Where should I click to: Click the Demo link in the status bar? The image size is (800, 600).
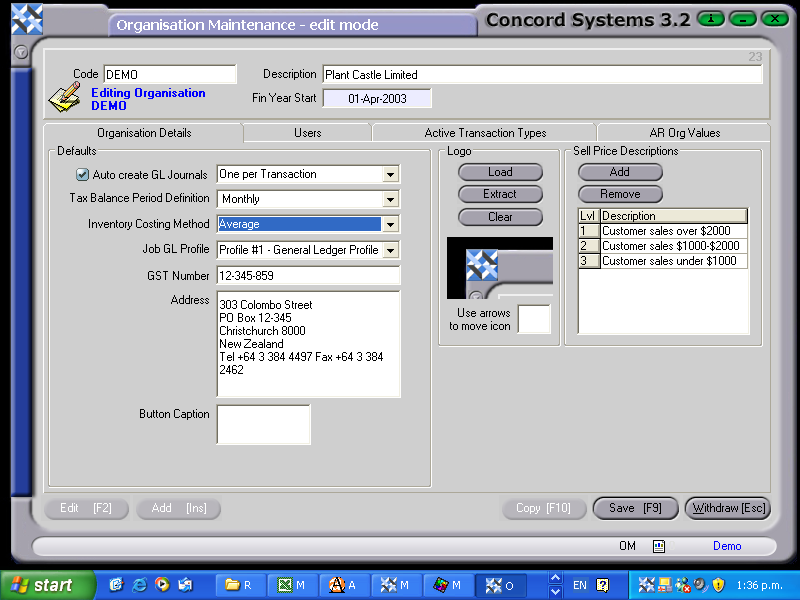point(727,546)
